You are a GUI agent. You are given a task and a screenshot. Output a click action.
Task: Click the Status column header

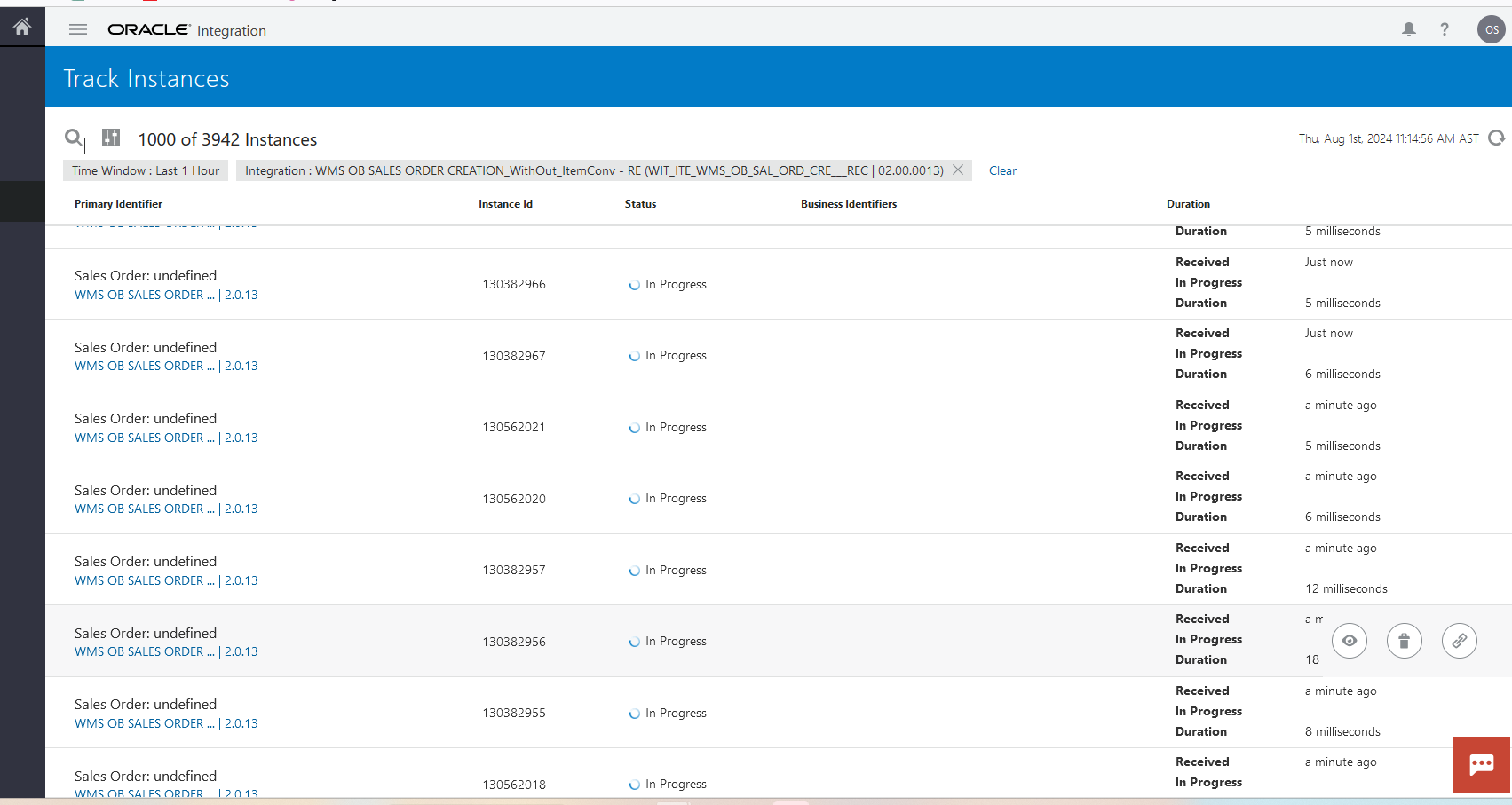tap(640, 204)
